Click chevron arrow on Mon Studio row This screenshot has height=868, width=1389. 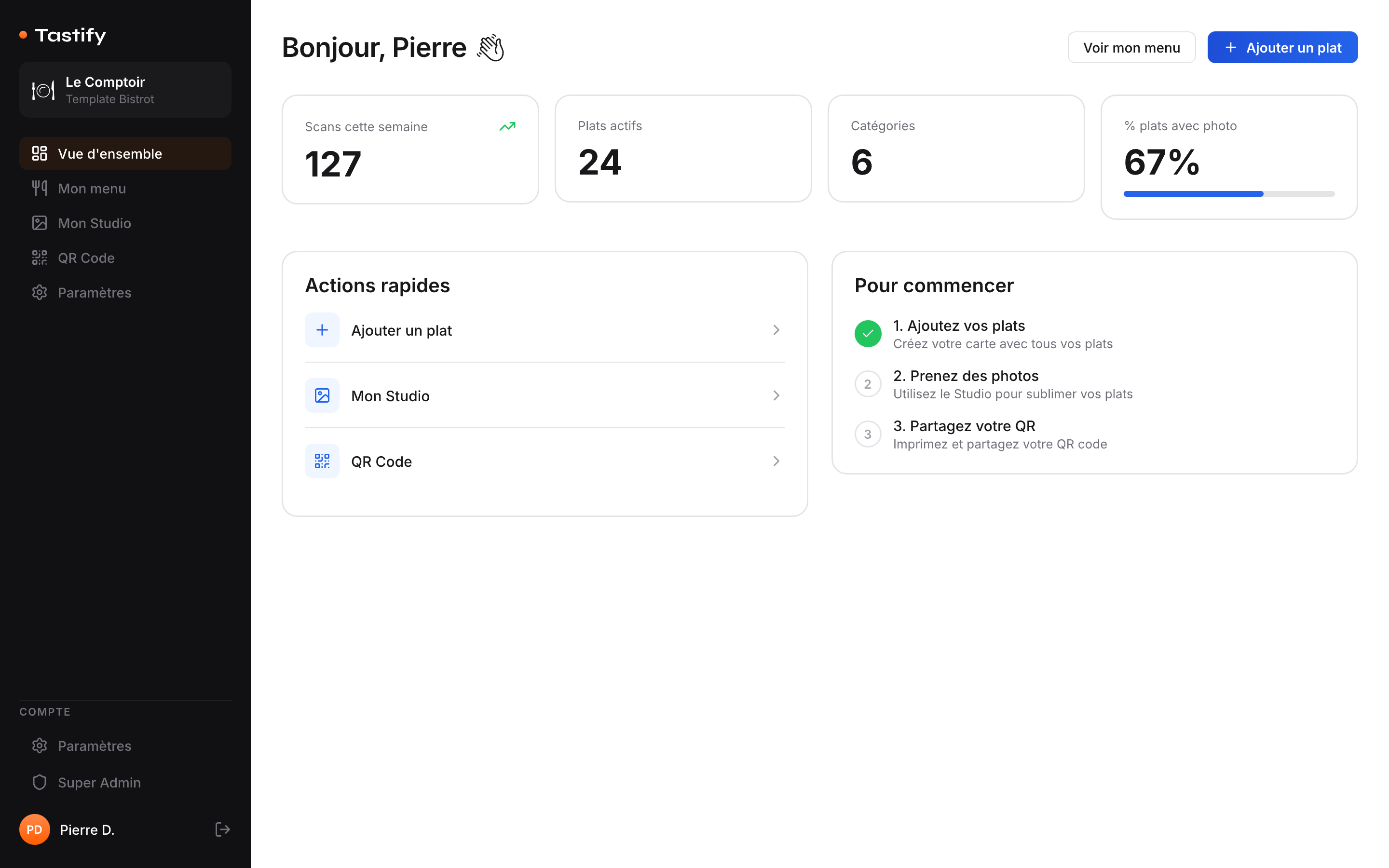[776, 395]
